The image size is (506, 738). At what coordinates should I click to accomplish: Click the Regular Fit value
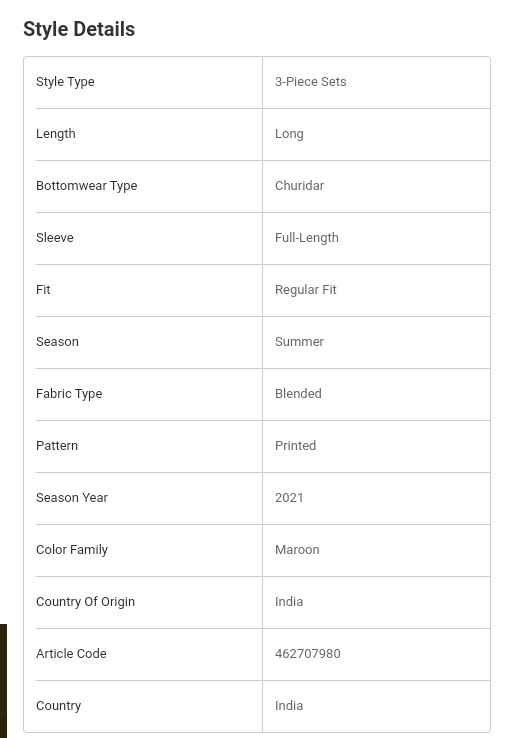point(306,290)
